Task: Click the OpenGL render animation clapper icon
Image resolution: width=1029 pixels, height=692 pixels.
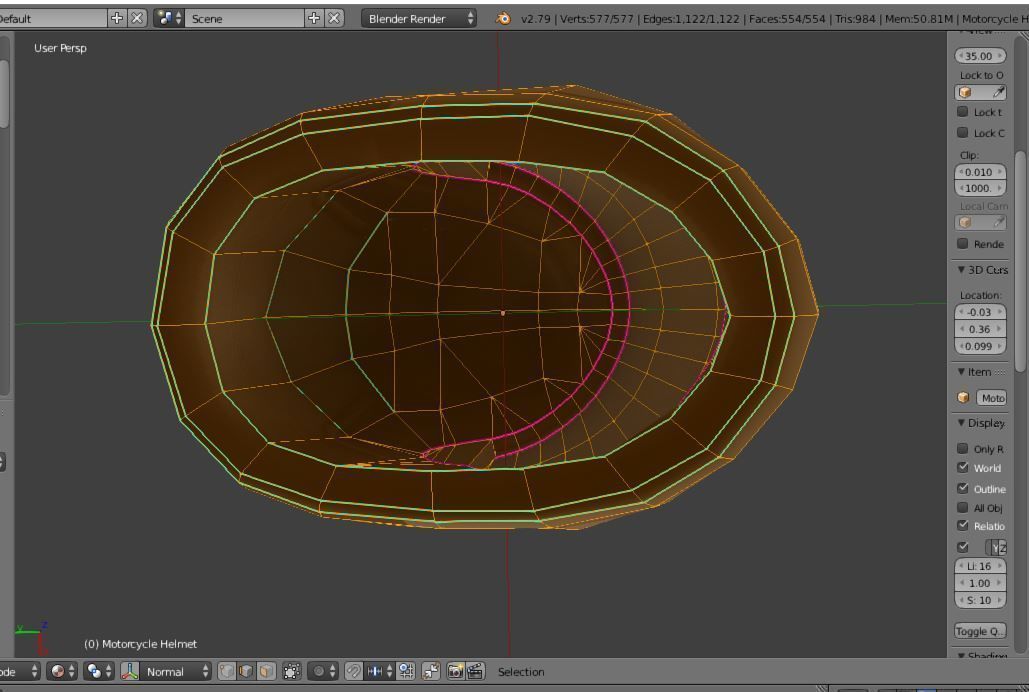Action: pyautogui.click(x=475, y=672)
